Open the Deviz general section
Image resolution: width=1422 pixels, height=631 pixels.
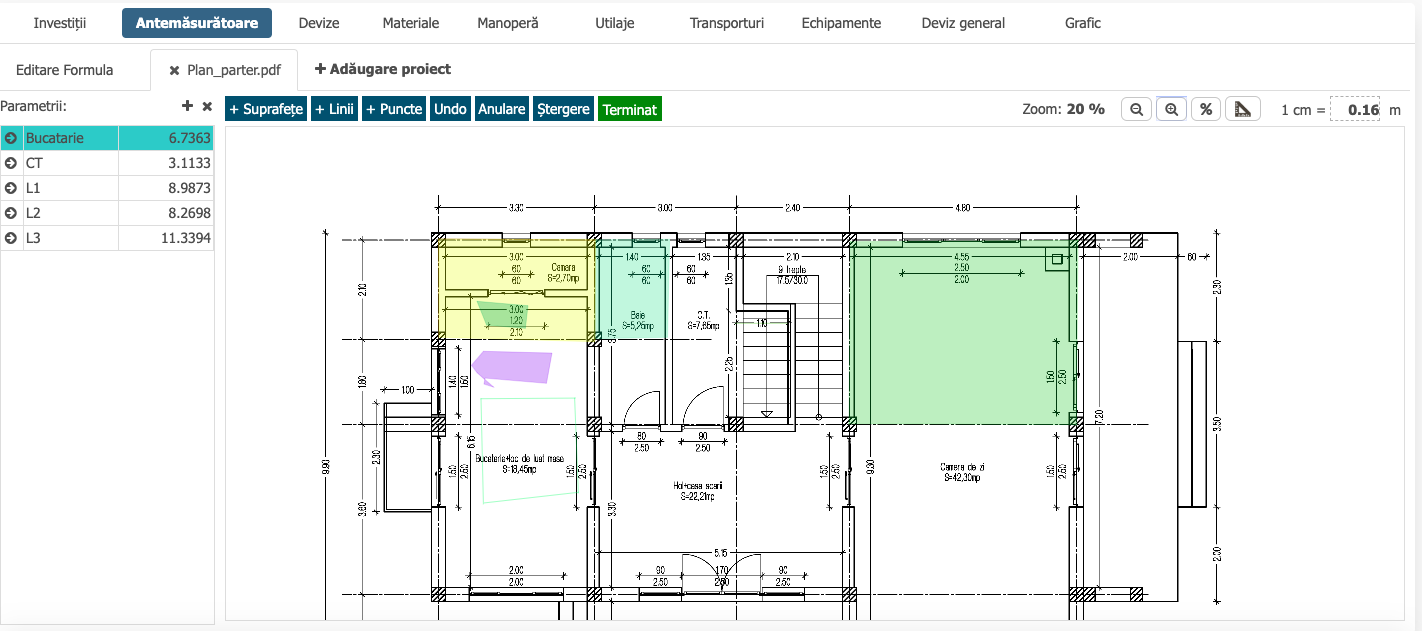click(x=962, y=22)
